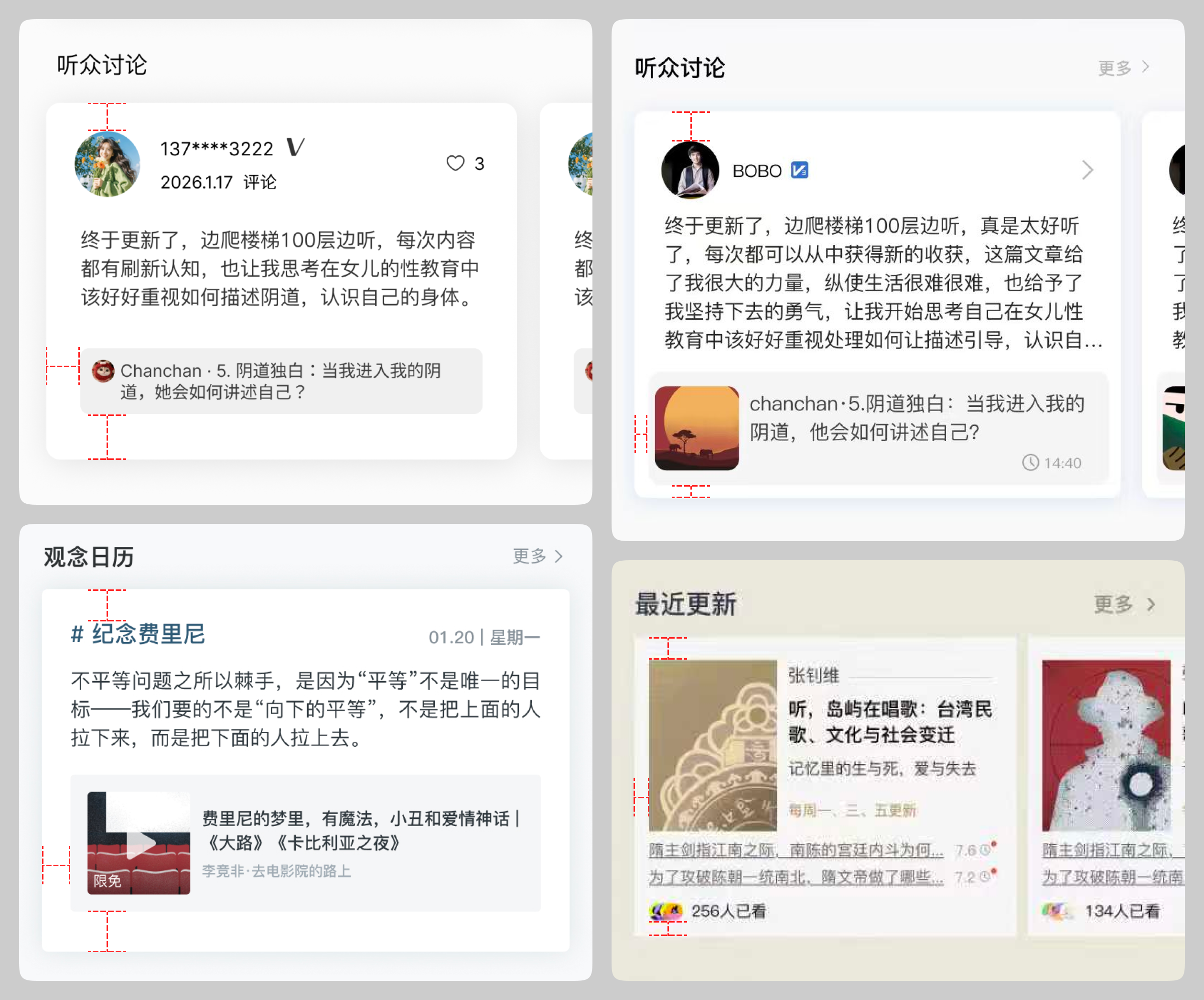The height and width of the screenshot is (1000, 1204).
Task: Open the # 纪念费里尼 topic link
Action: pyautogui.click(x=138, y=634)
